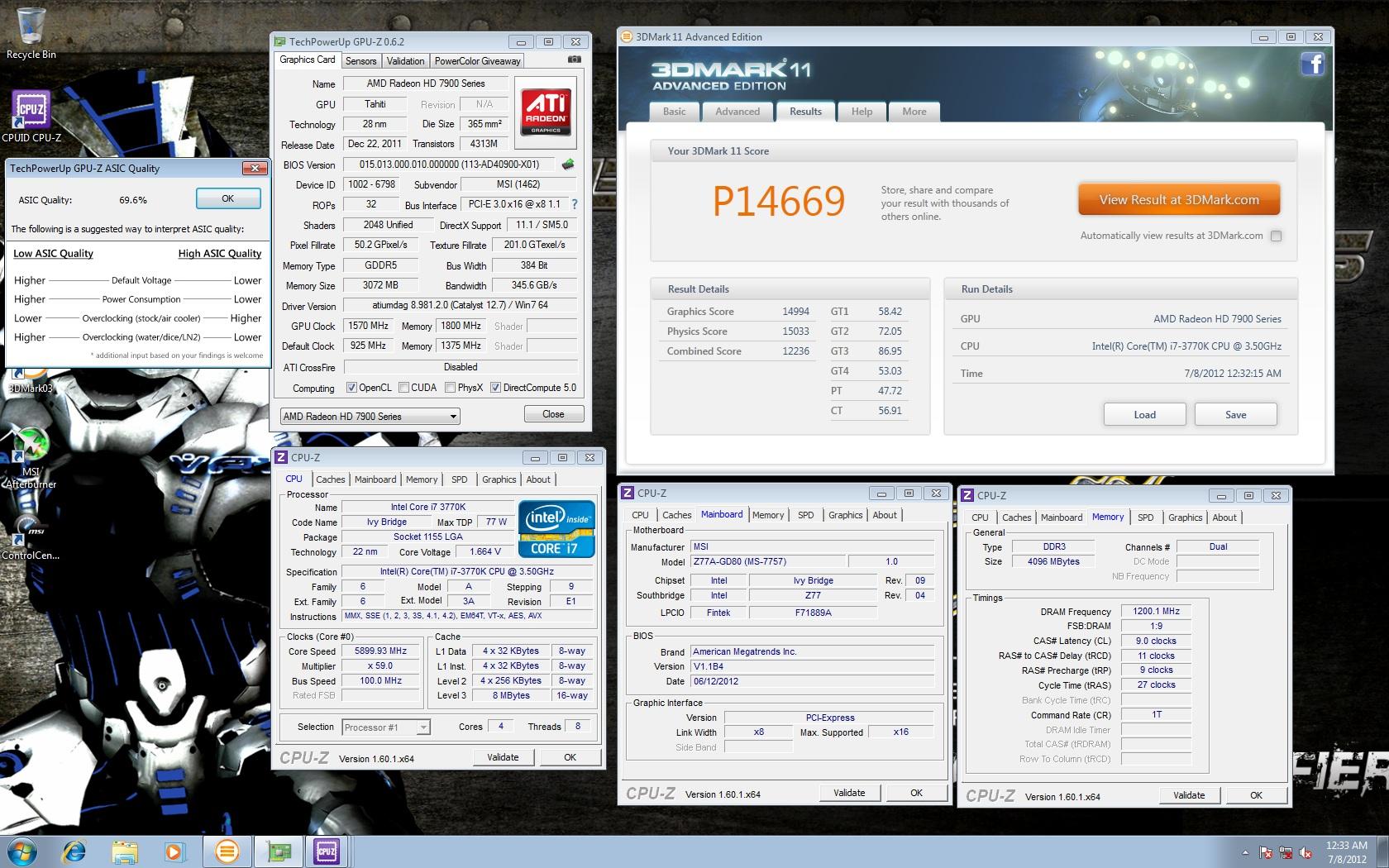Image resolution: width=1389 pixels, height=868 pixels.
Task: Open SPD tab in the CPU tab CPU-Z window
Action: (459, 479)
